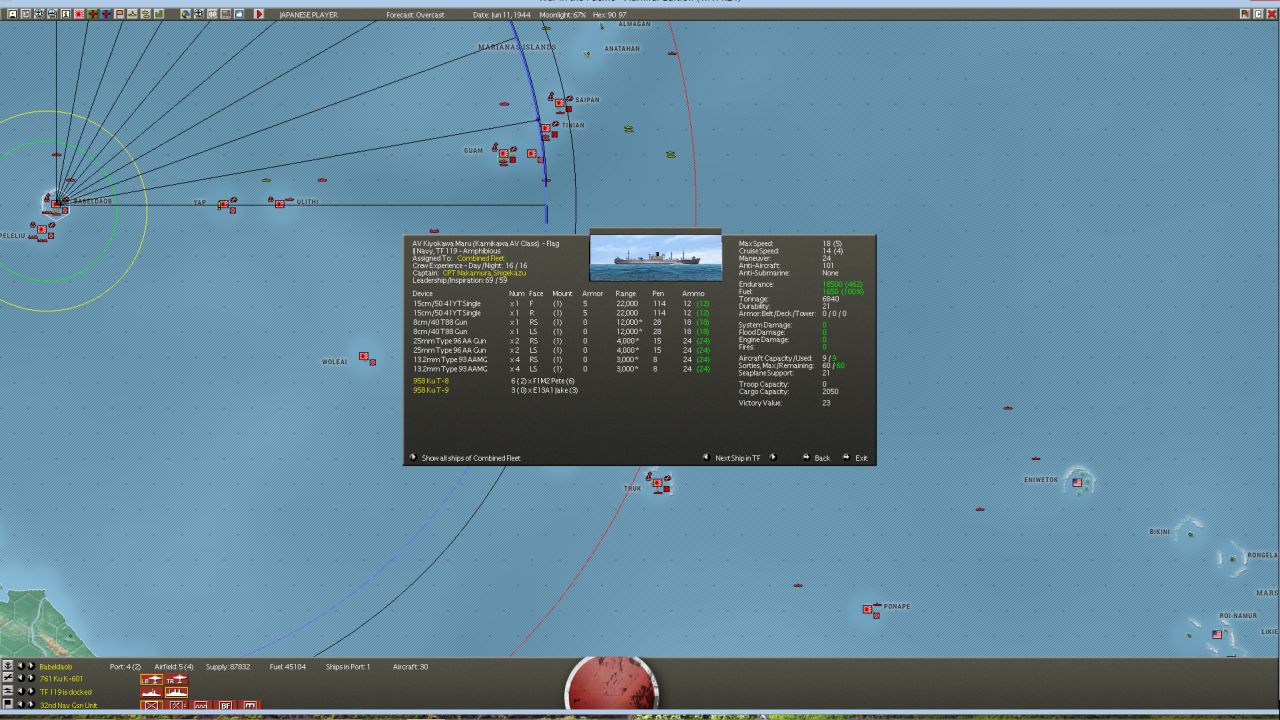
Task: Open 761 Ku K-601 air unit link
Action: pyautogui.click(x=62, y=679)
